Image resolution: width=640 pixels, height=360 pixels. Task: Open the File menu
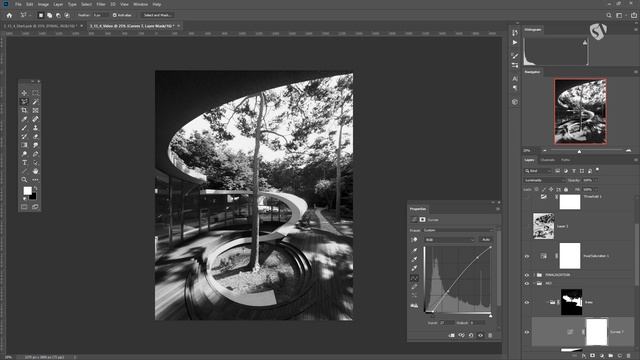(x=18, y=4)
